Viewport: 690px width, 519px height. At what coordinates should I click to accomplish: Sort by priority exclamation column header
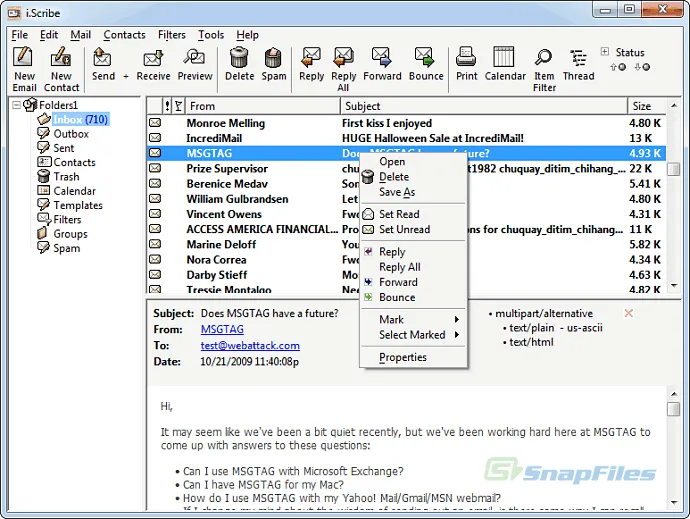167,106
